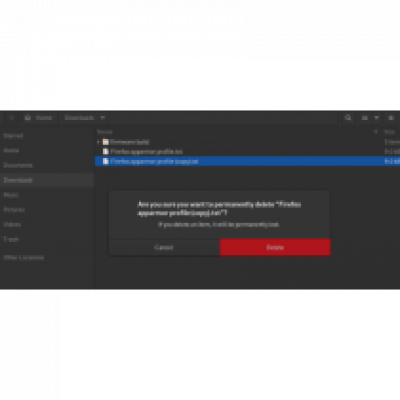Open the Downloads path dropdown arrow
This screenshot has height=400, width=400.
[103, 118]
